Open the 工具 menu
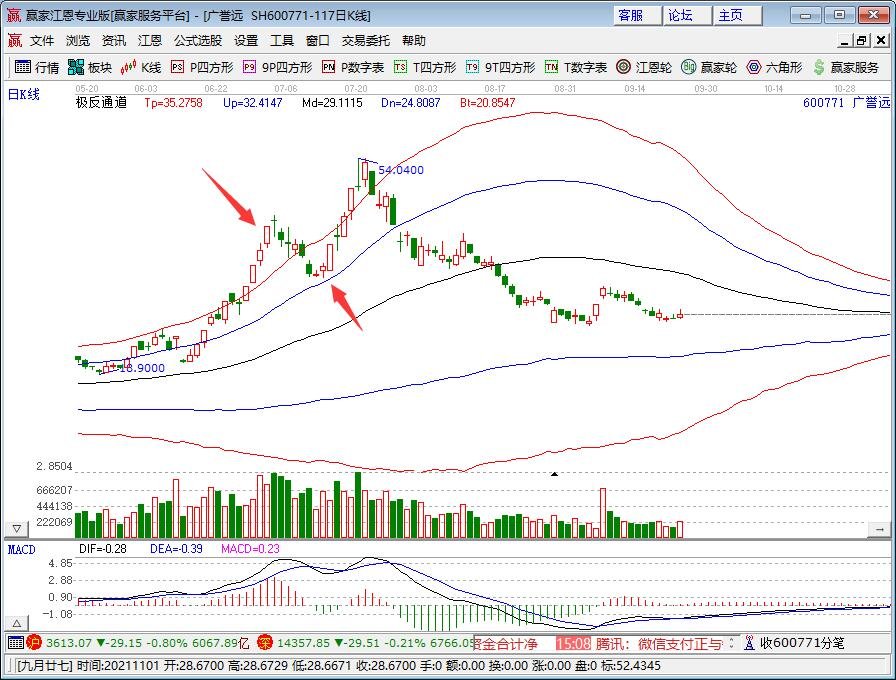896x680 pixels. pyautogui.click(x=282, y=41)
